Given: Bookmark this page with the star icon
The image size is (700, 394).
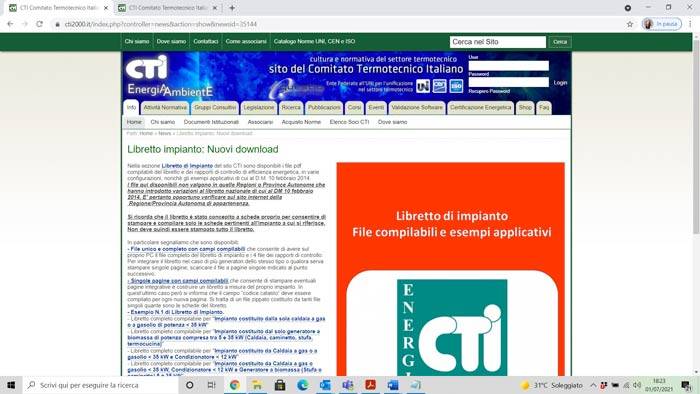Looking at the screenshot, I should [630, 24].
